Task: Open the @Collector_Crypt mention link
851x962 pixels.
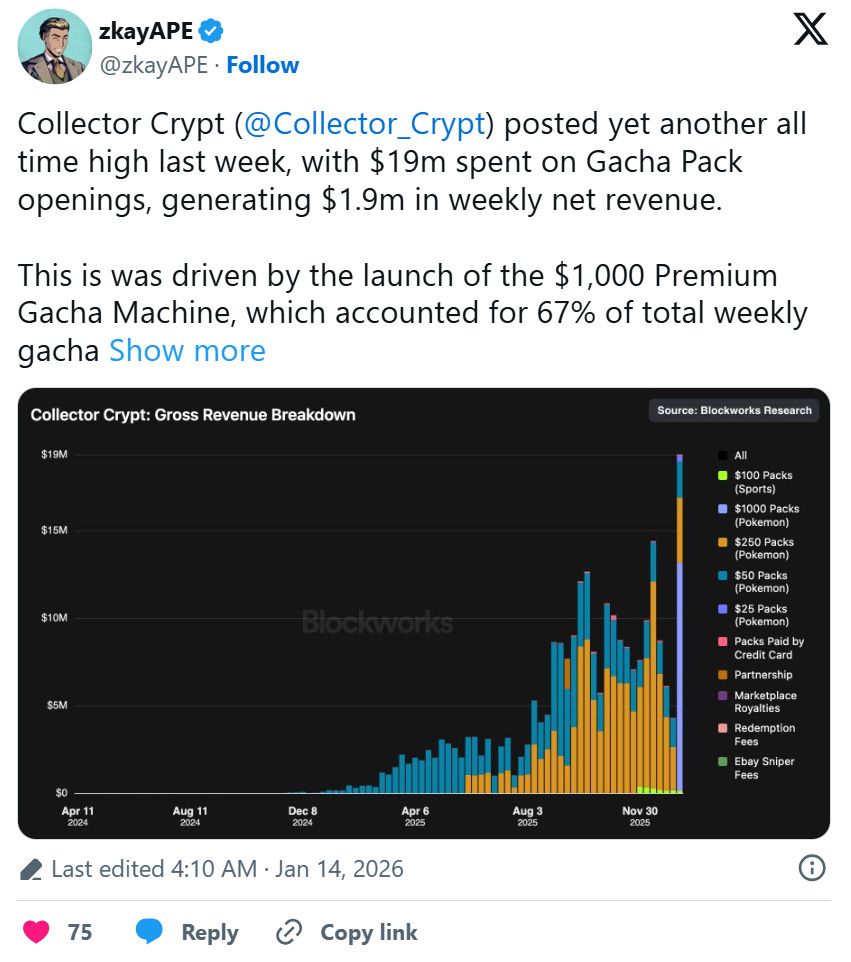Action: [365, 124]
